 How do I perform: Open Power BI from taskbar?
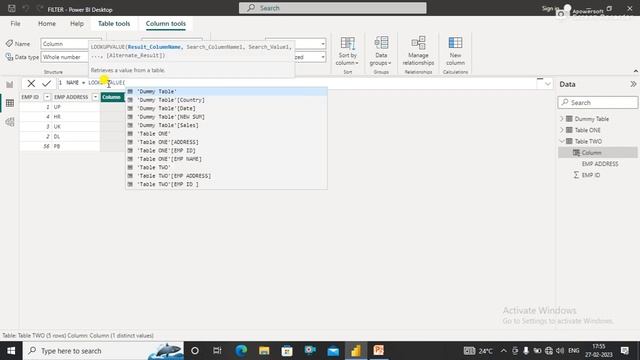(356, 351)
